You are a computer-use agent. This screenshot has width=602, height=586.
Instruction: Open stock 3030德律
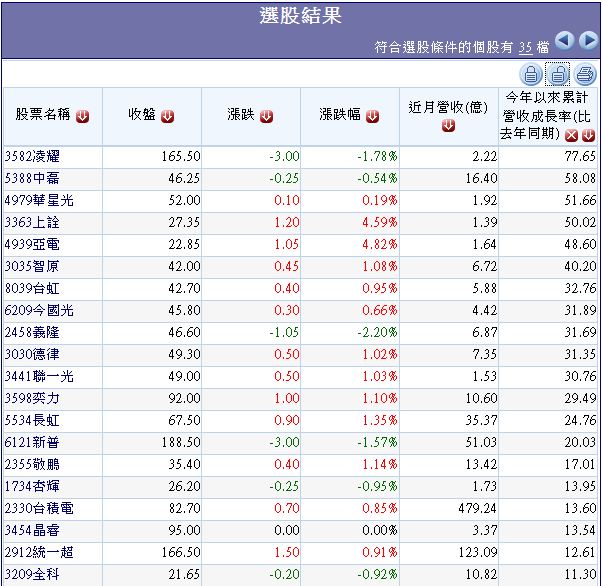tap(32, 354)
